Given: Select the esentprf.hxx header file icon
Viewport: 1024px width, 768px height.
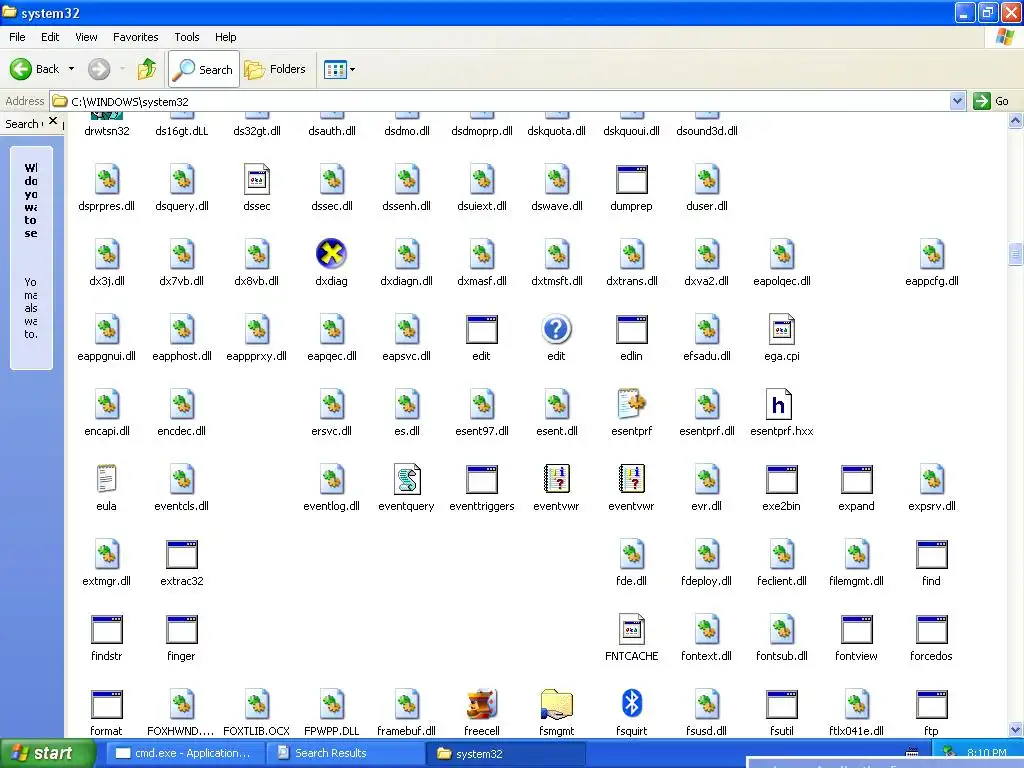Looking at the screenshot, I should point(781,404).
